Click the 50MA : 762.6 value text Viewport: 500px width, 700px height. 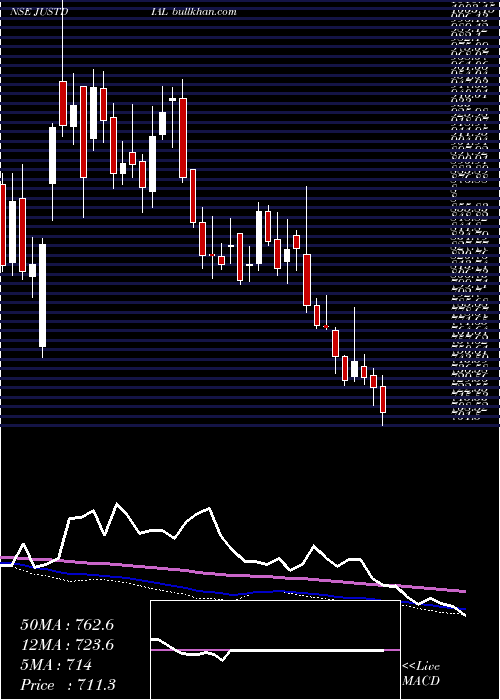click(67, 625)
